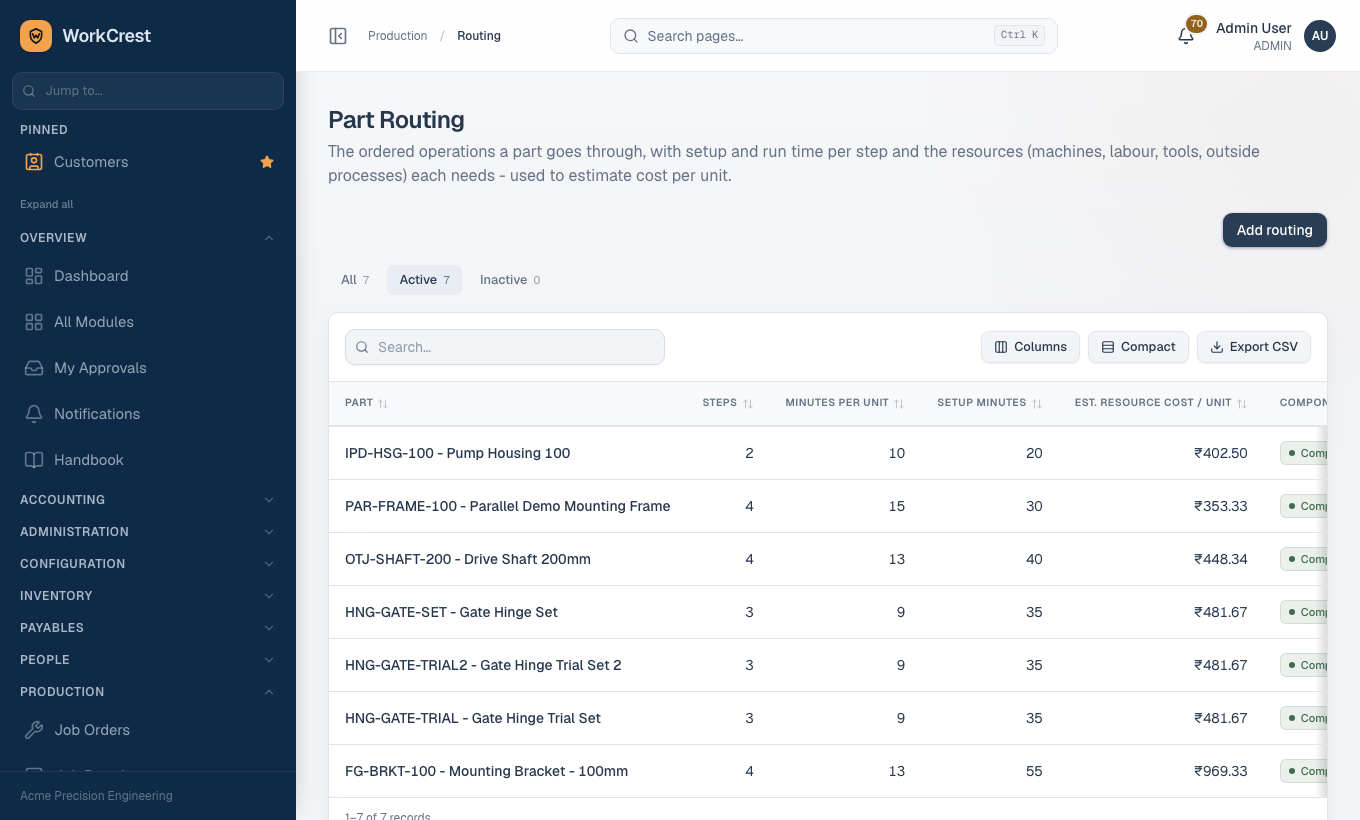Screen dimensions: 1360x820
Task: Switch to the All routings tab
Action: point(355,280)
